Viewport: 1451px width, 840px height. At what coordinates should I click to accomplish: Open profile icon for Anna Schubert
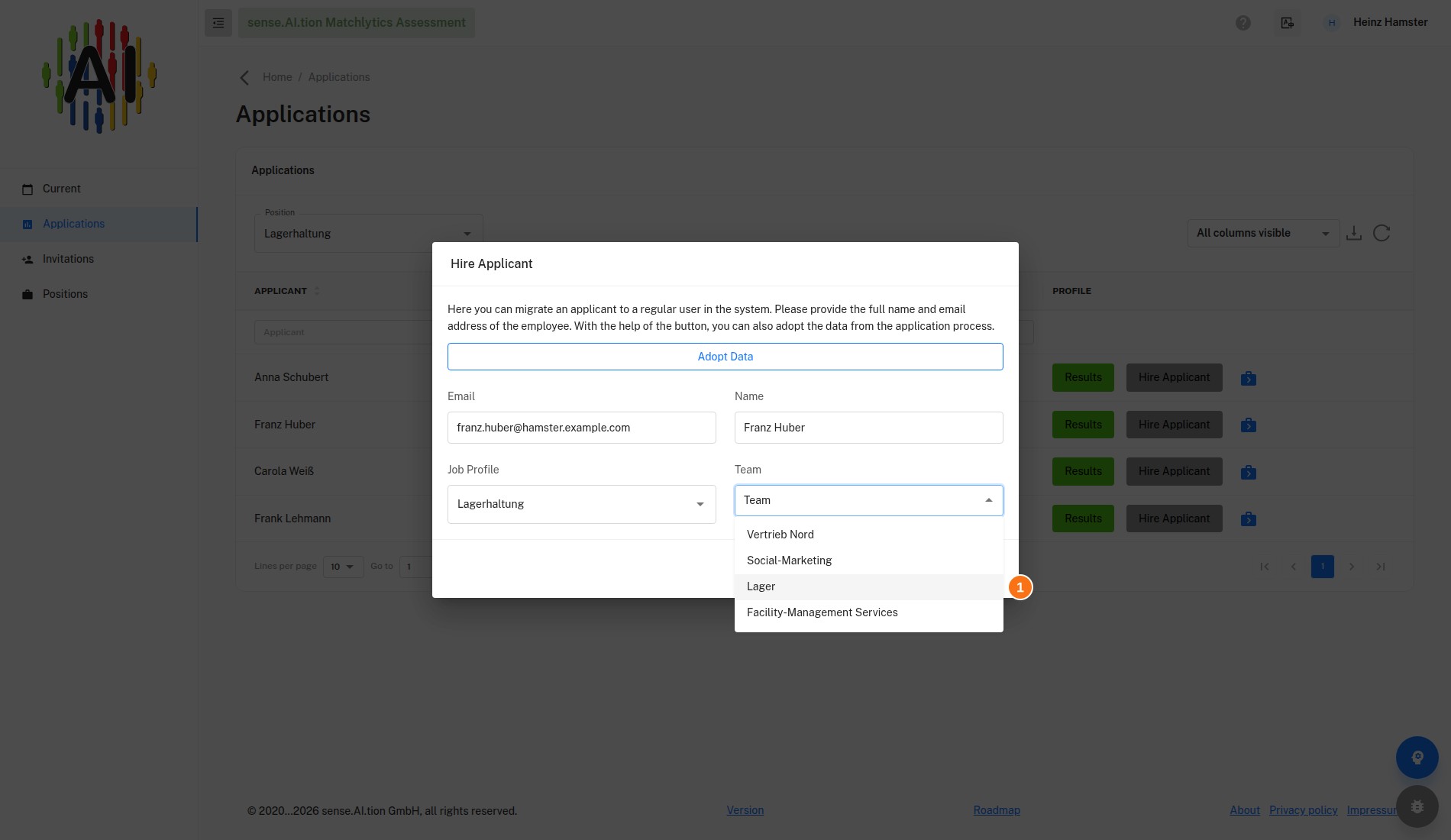point(1249,378)
